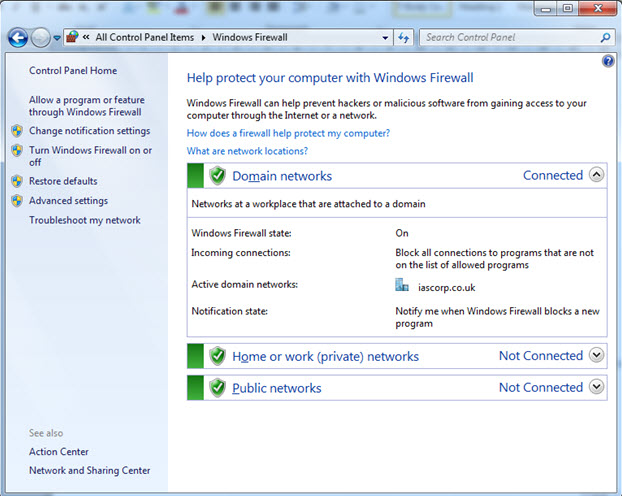622x496 pixels.
Task: Select All Control Panel Items breadcrumb
Action: click(144, 37)
